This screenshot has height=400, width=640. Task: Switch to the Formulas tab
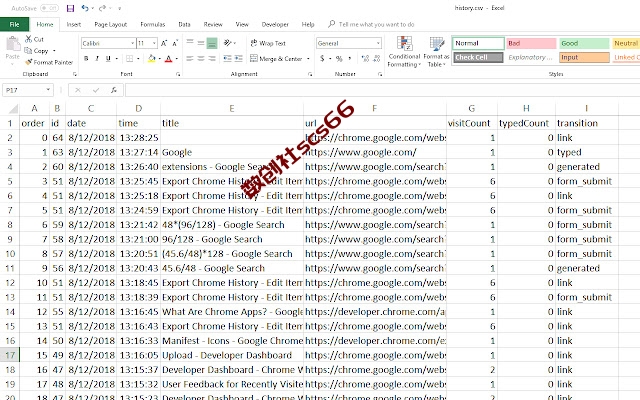(153, 24)
